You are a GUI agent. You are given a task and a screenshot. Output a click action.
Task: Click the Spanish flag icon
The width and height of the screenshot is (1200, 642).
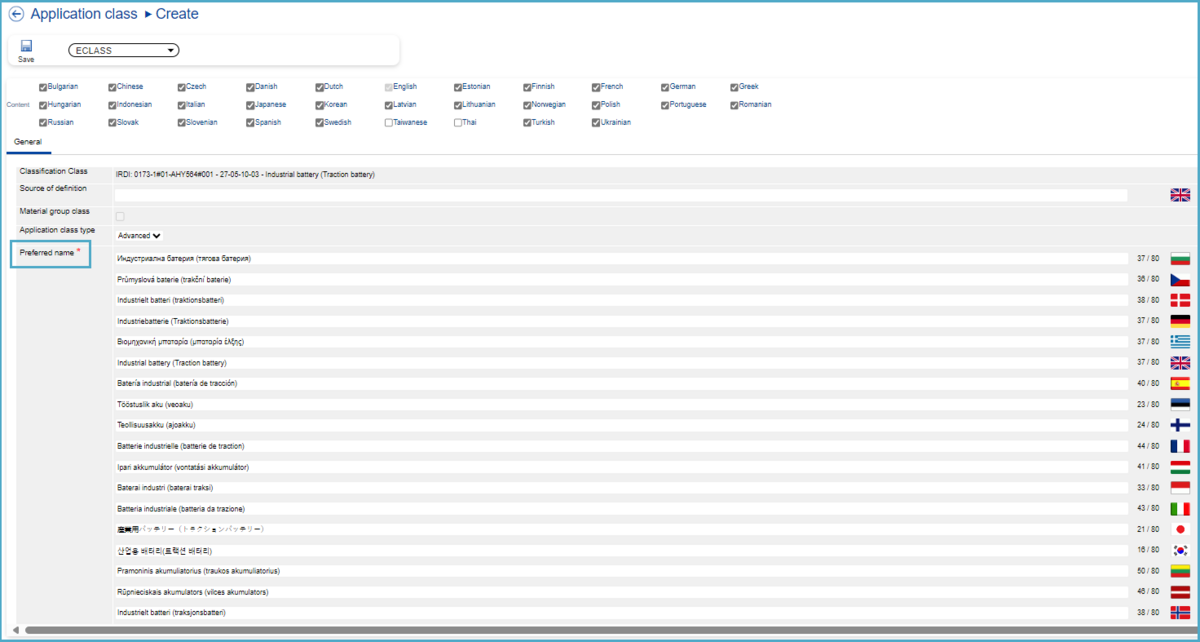(1180, 384)
